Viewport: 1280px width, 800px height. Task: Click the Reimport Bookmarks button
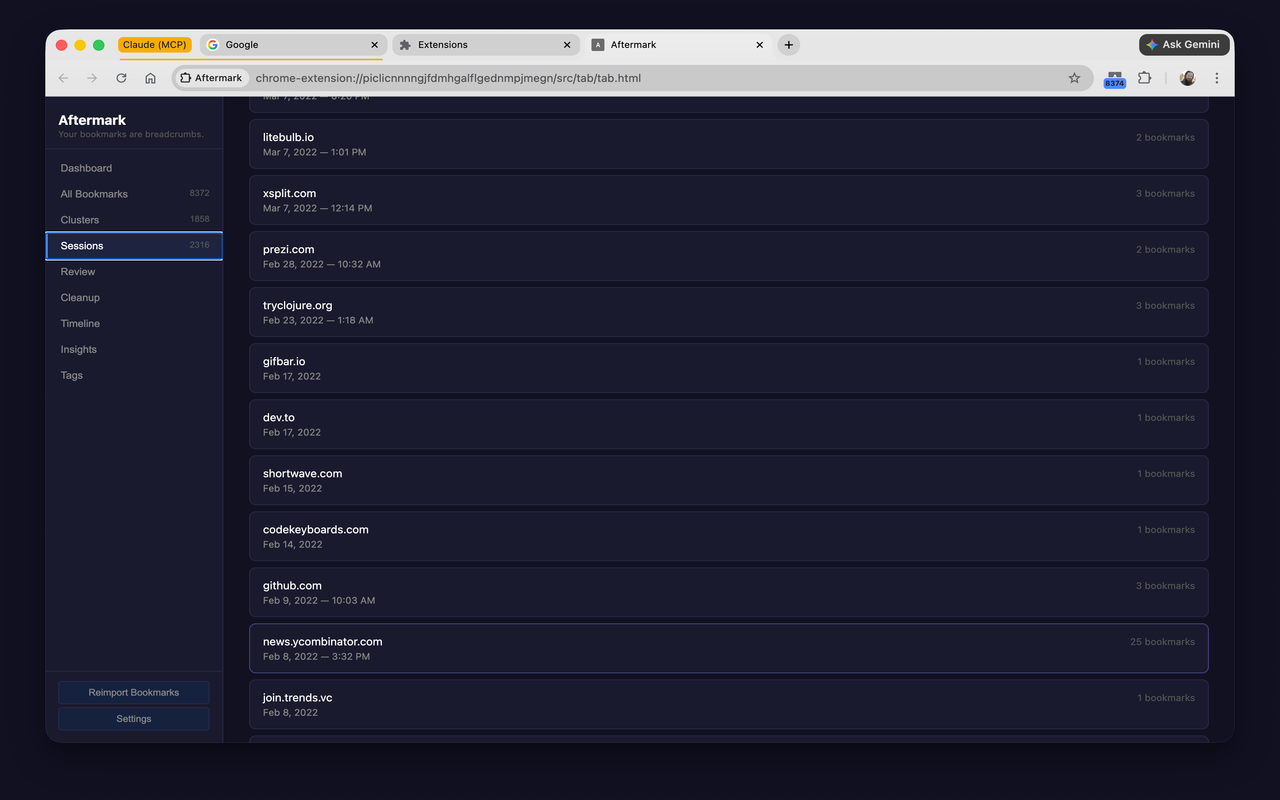point(134,692)
